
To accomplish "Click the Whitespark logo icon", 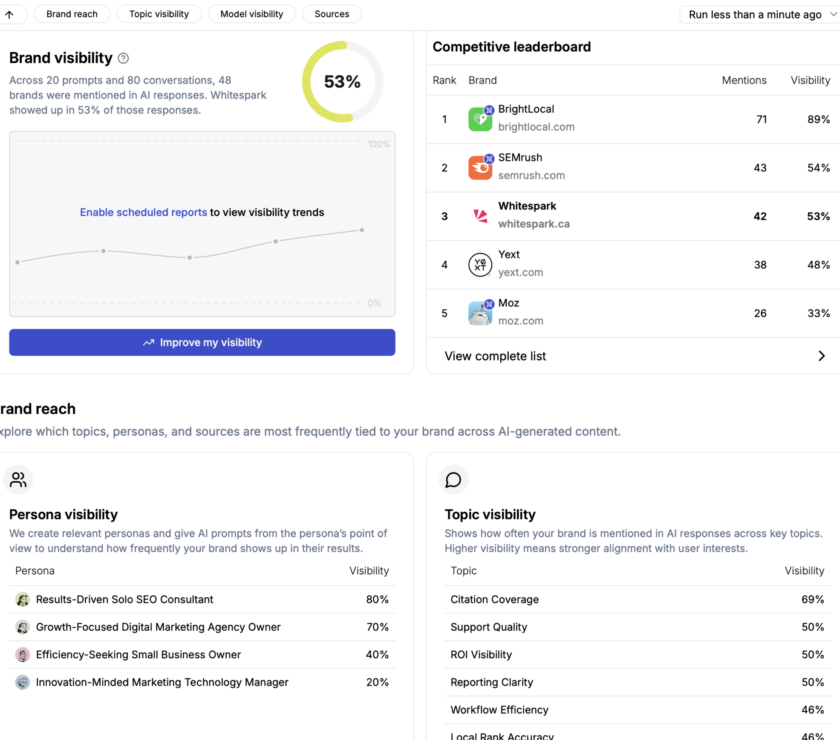I will (480, 216).
